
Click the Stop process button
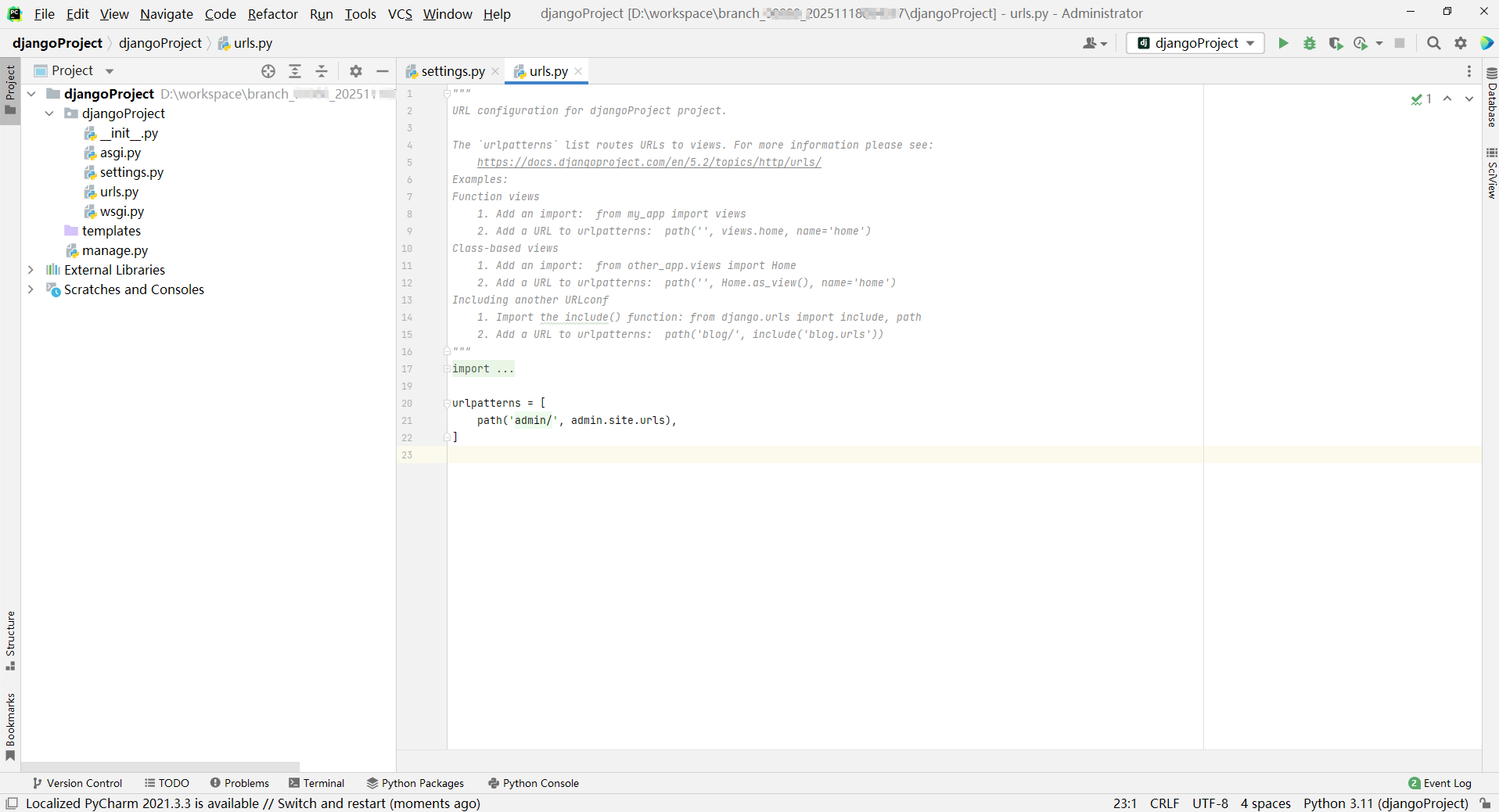coord(1400,43)
